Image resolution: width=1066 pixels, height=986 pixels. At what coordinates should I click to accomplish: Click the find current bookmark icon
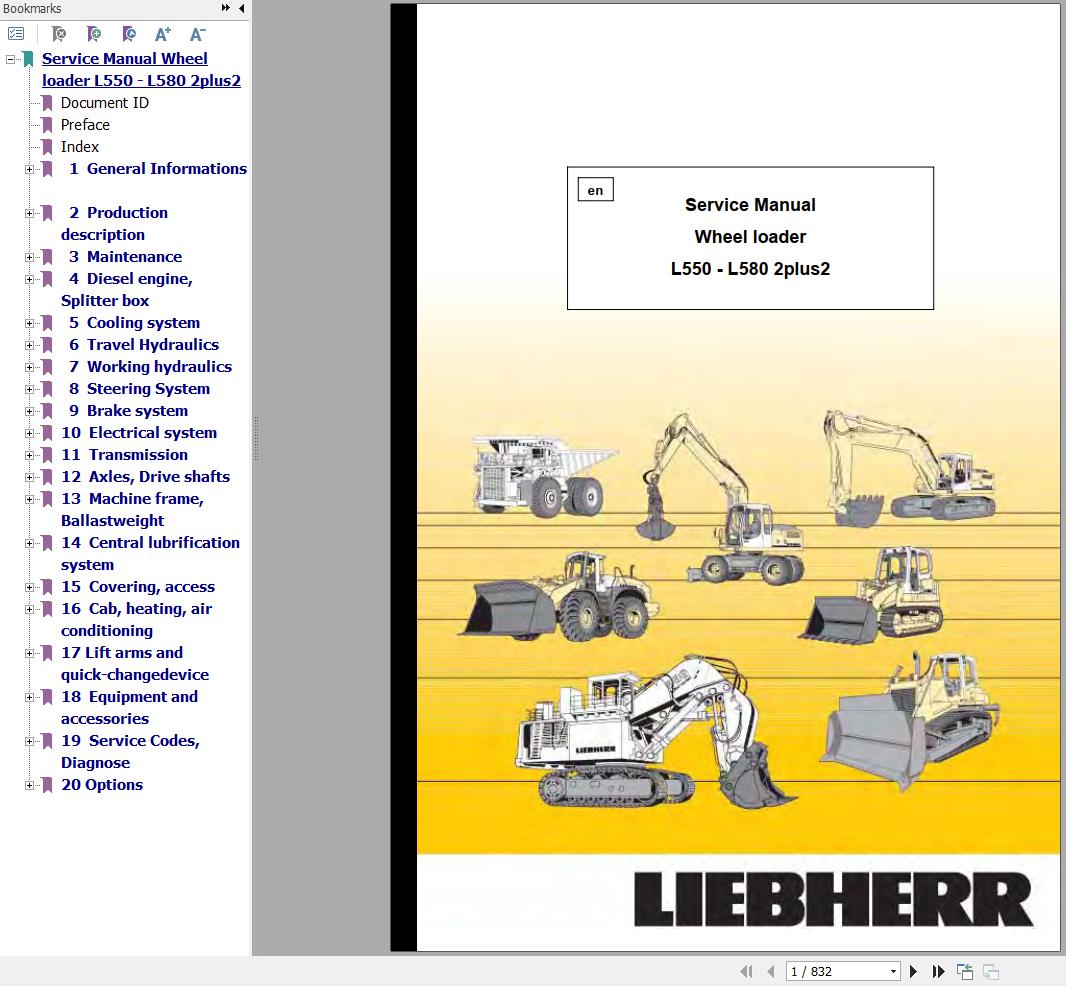tap(128, 34)
